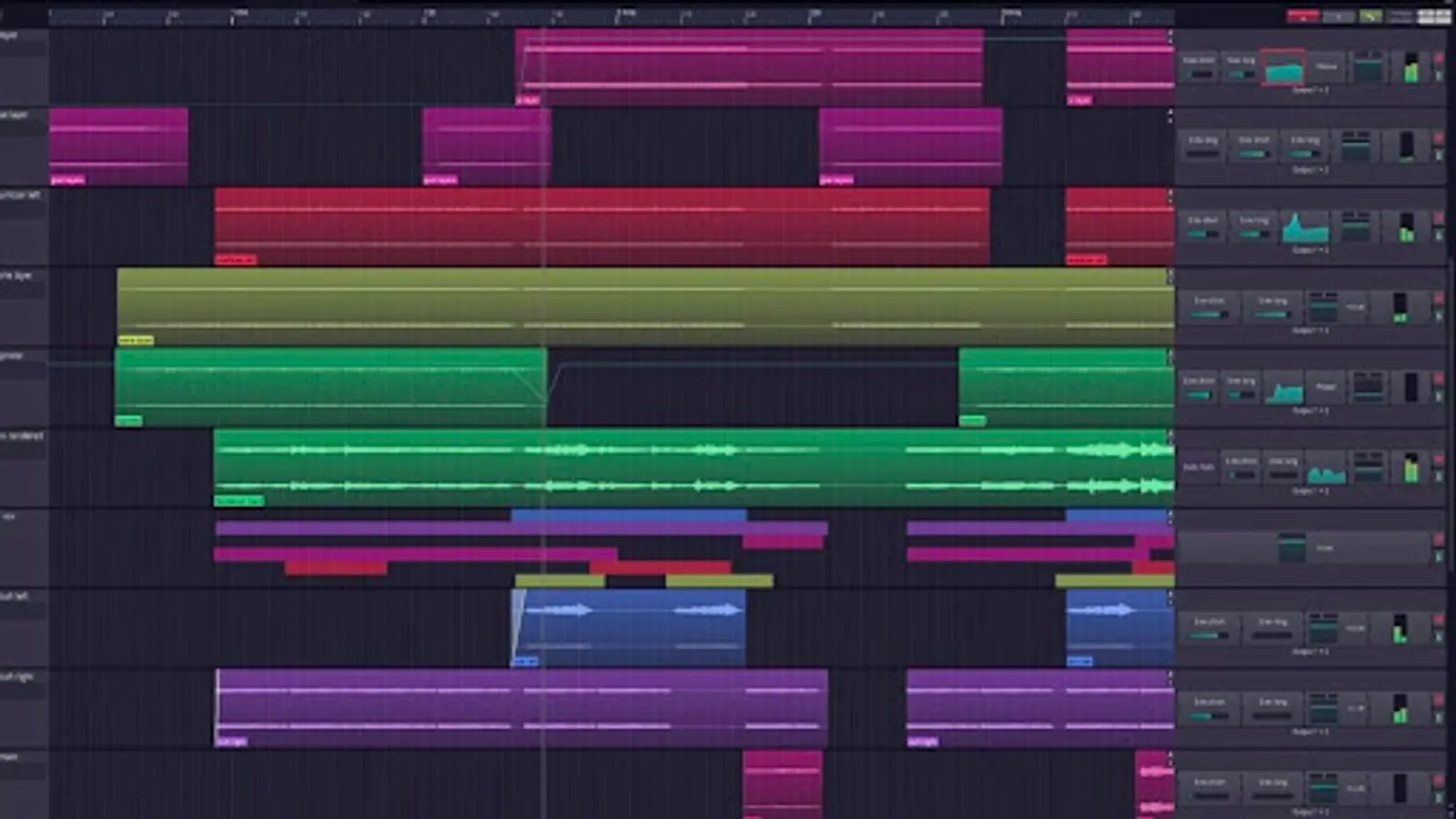Click the yellow name tag on the olive clip
Viewport: 1456px width, 819px height.
click(x=136, y=340)
